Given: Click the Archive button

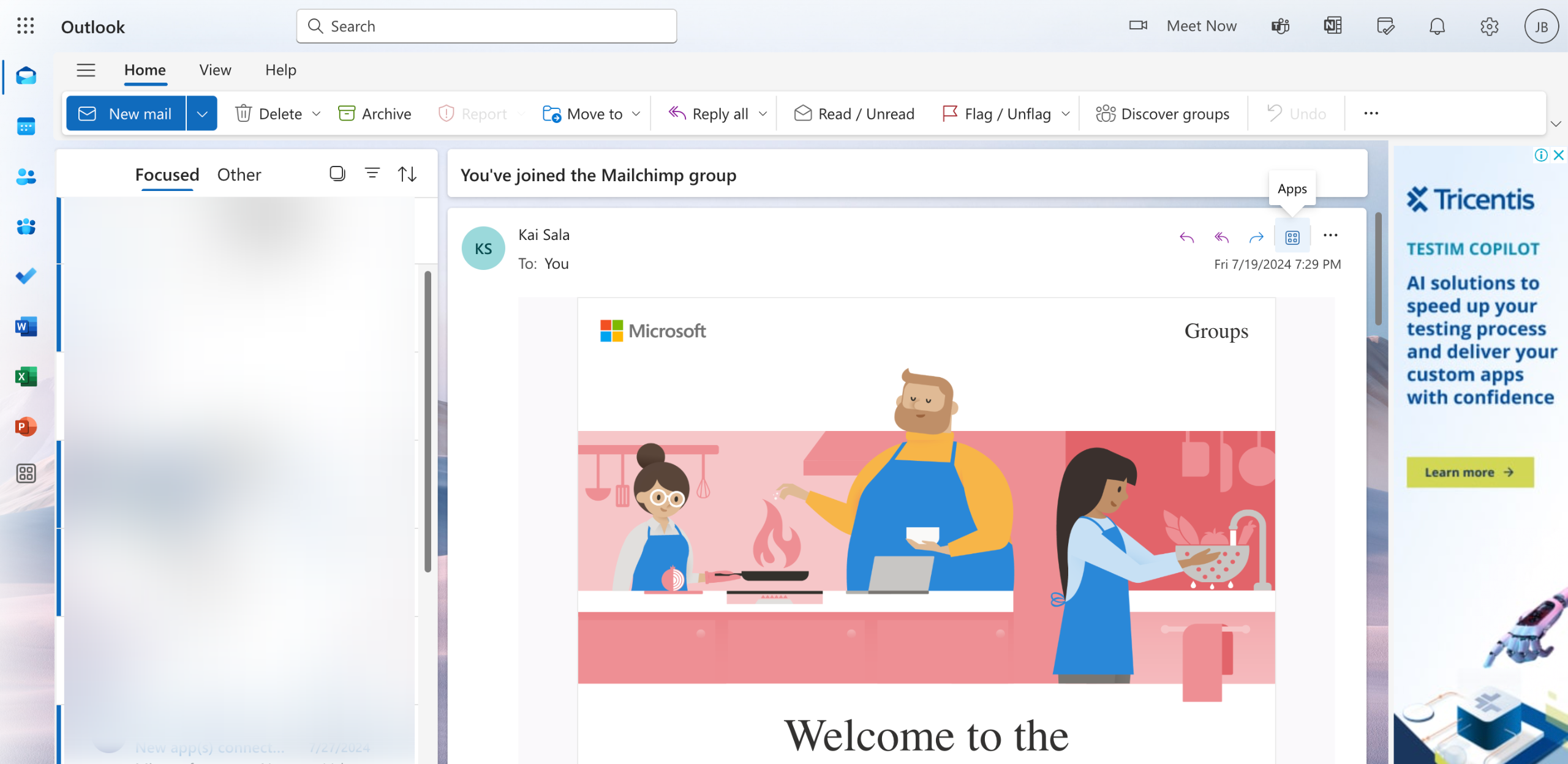Looking at the screenshot, I should click(375, 114).
